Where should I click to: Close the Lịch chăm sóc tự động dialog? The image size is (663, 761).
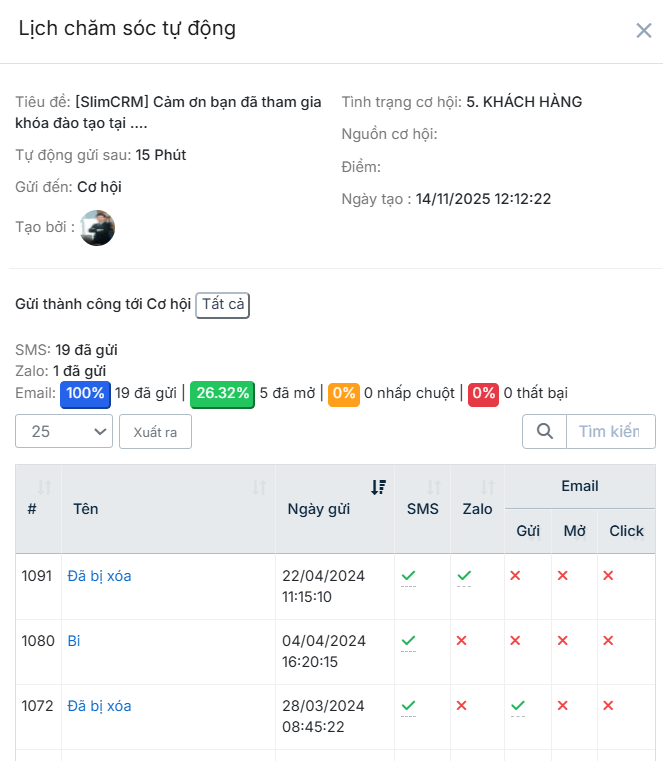[x=644, y=30]
